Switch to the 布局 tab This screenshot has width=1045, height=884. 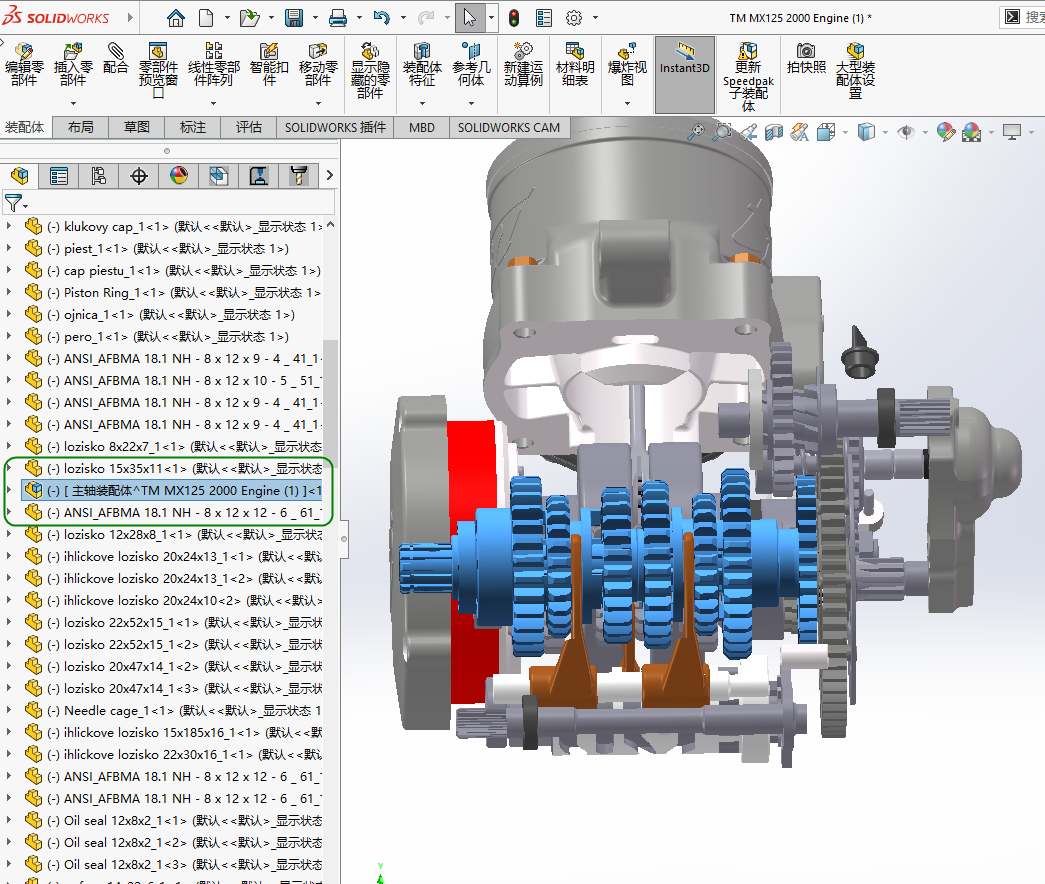coord(81,127)
